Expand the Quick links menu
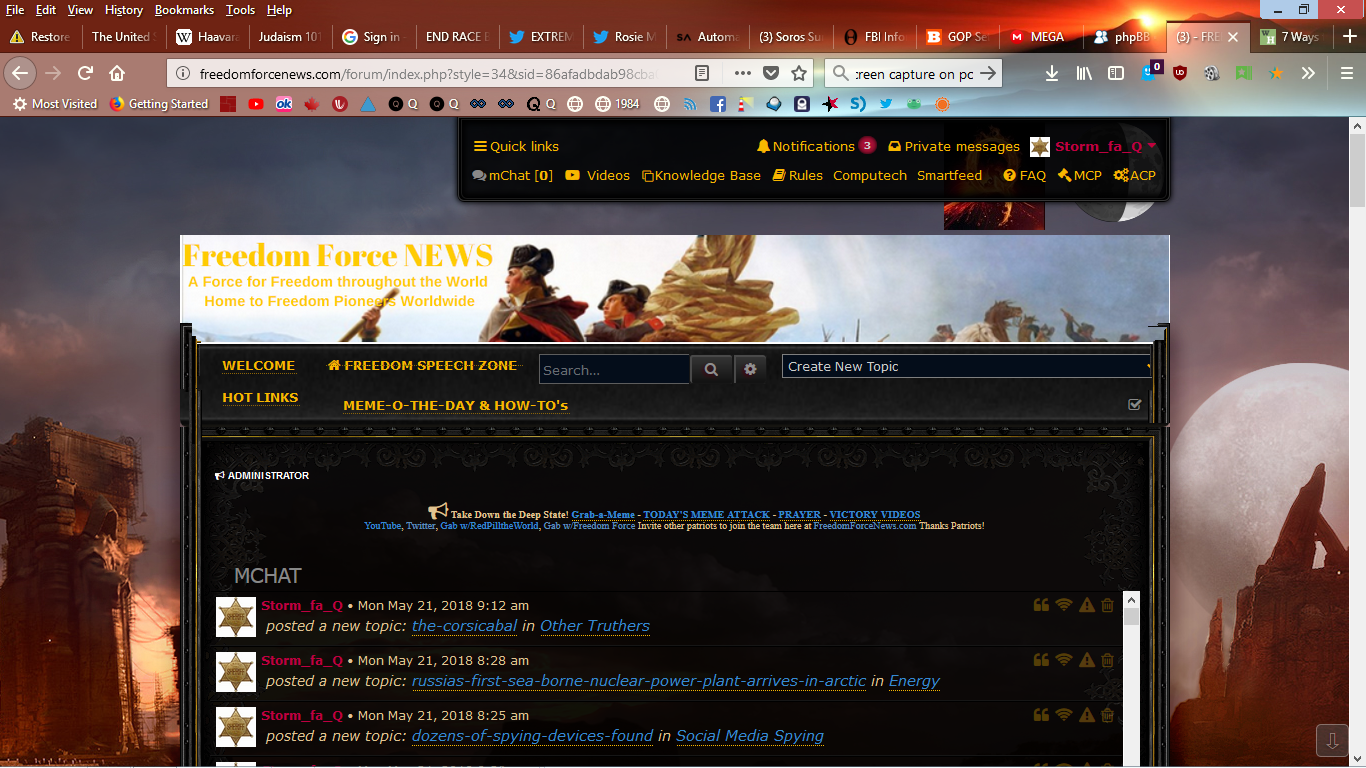 (x=516, y=147)
